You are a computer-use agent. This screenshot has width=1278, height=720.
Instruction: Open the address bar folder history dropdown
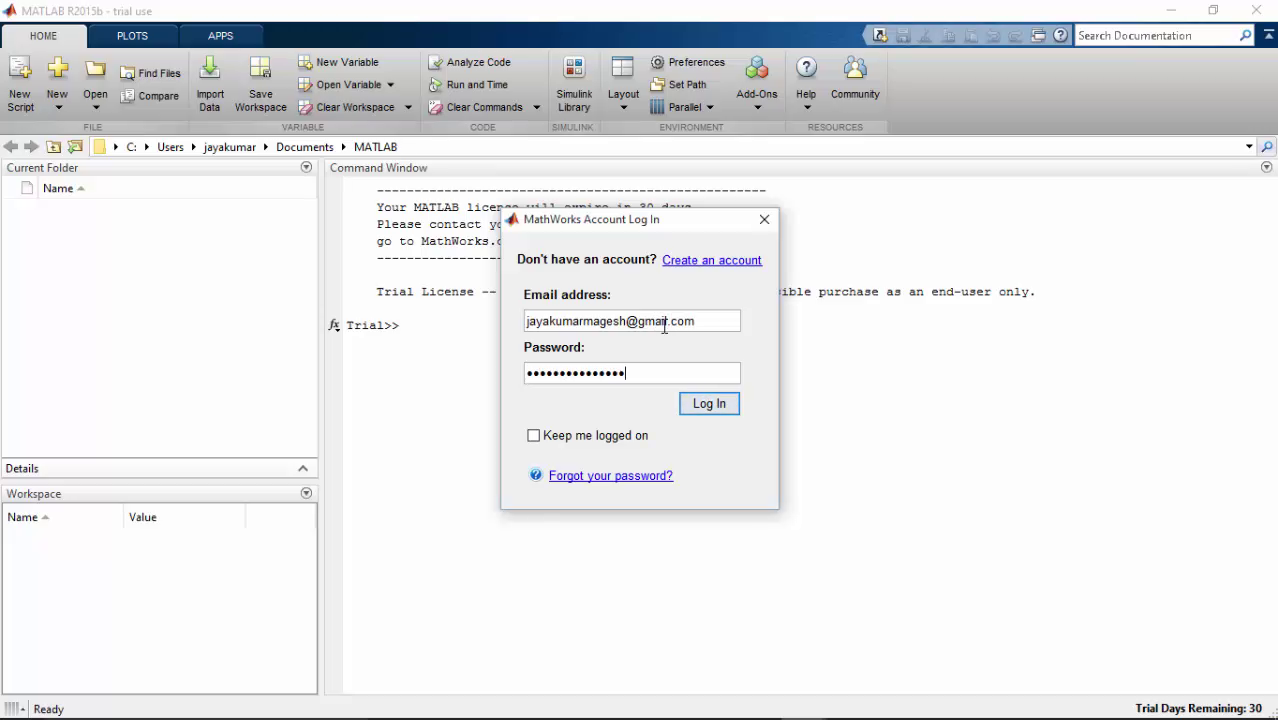pyautogui.click(x=1249, y=147)
